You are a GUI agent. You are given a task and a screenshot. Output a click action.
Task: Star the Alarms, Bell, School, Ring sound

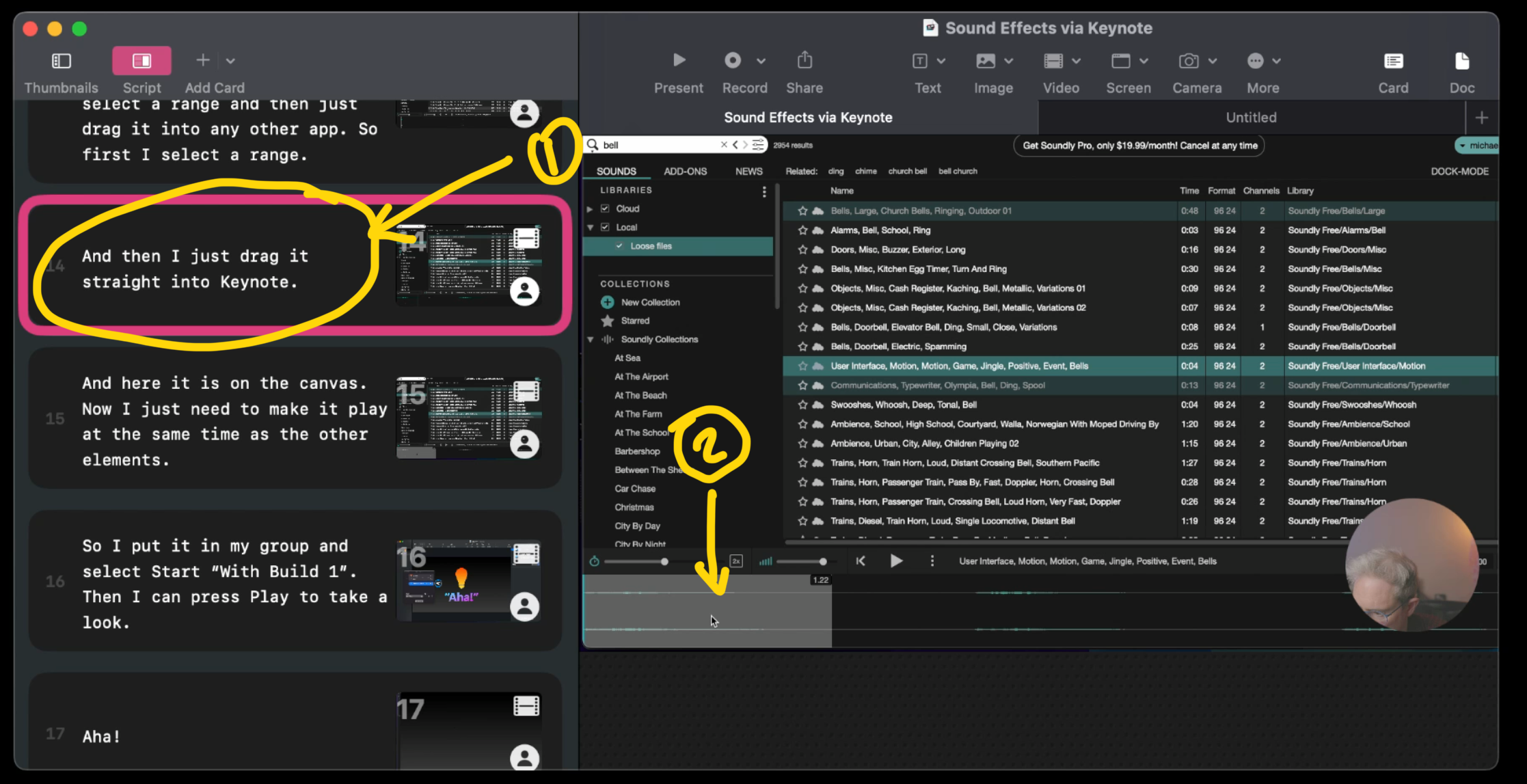pos(802,230)
